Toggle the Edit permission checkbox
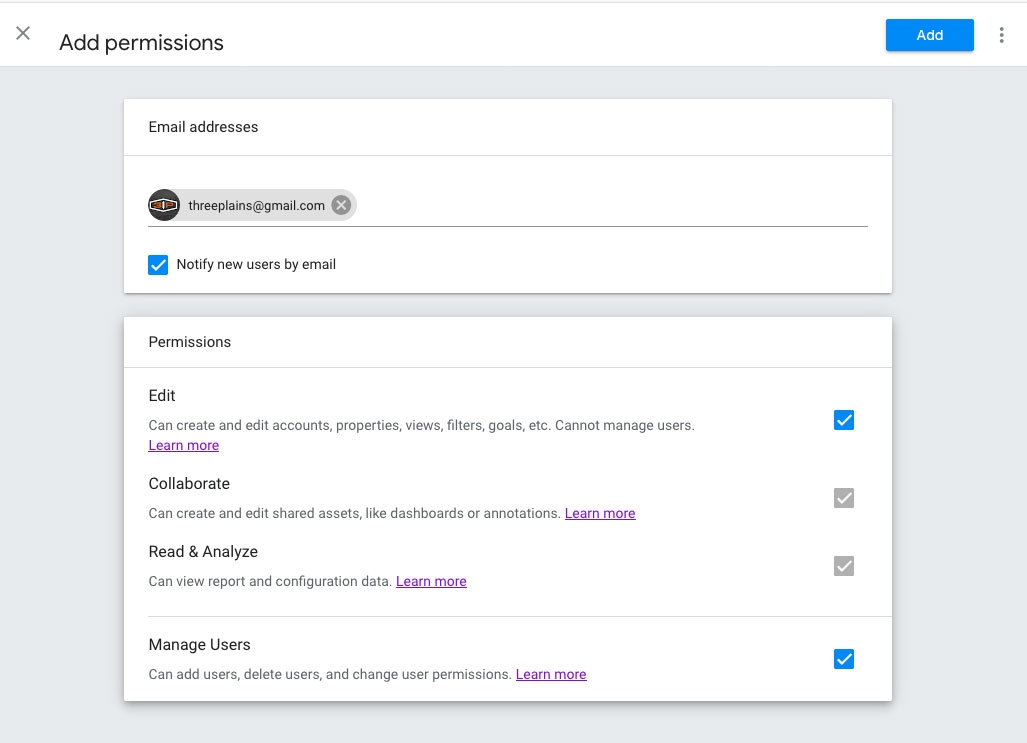Screen dimensions: 1027x743 (844, 420)
